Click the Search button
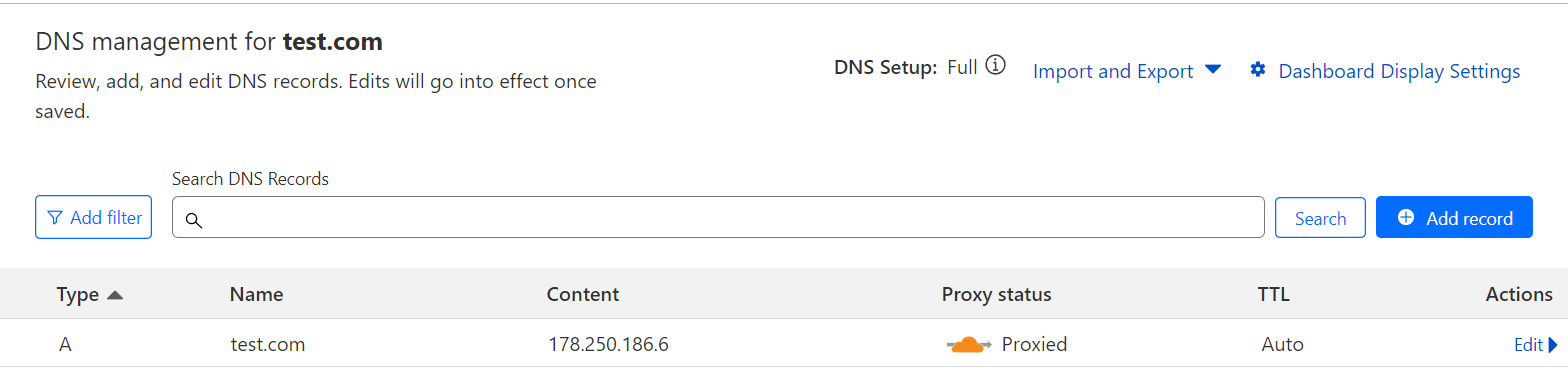This screenshot has width=1568, height=368. click(x=1320, y=218)
